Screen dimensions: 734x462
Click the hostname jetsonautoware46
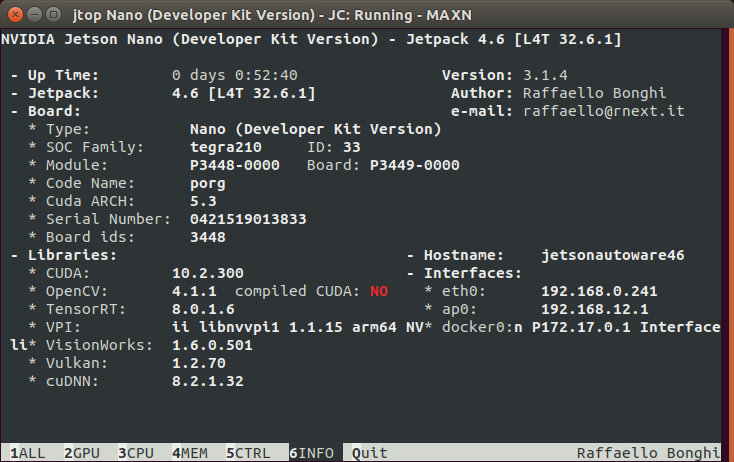[613, 255]
